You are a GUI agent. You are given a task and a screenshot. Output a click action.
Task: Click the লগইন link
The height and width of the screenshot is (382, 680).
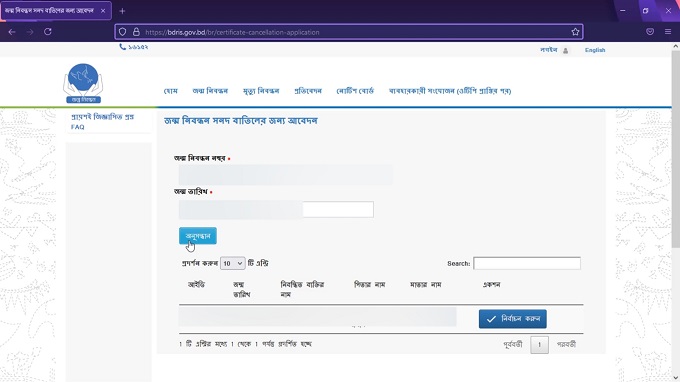[x=549, y=50]
